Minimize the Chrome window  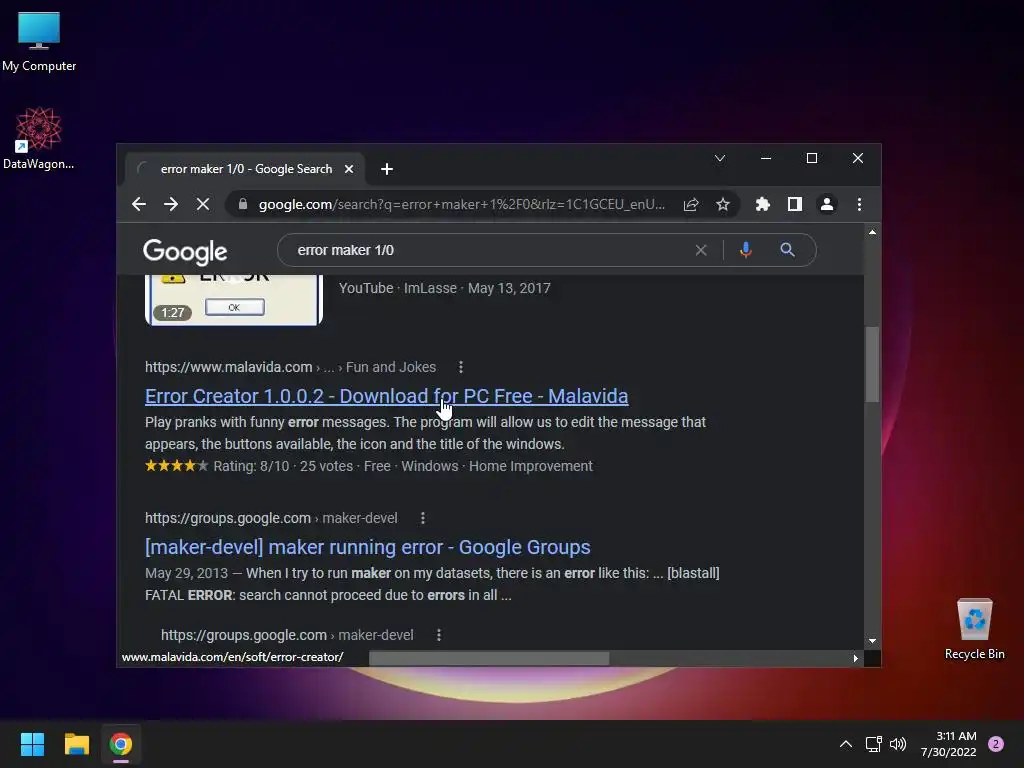tap(766, 159)
